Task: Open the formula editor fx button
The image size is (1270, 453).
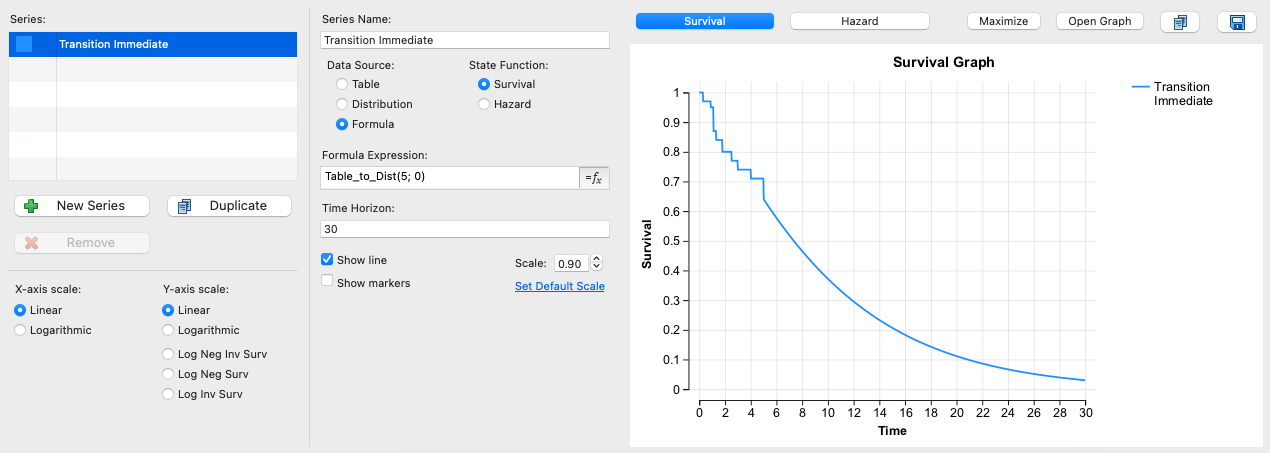Action: coord(594,177)
